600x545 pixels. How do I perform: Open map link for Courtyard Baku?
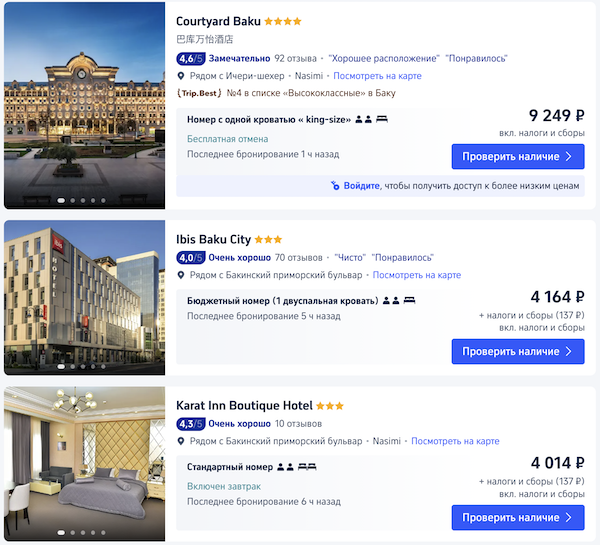[x=377, y=76]
